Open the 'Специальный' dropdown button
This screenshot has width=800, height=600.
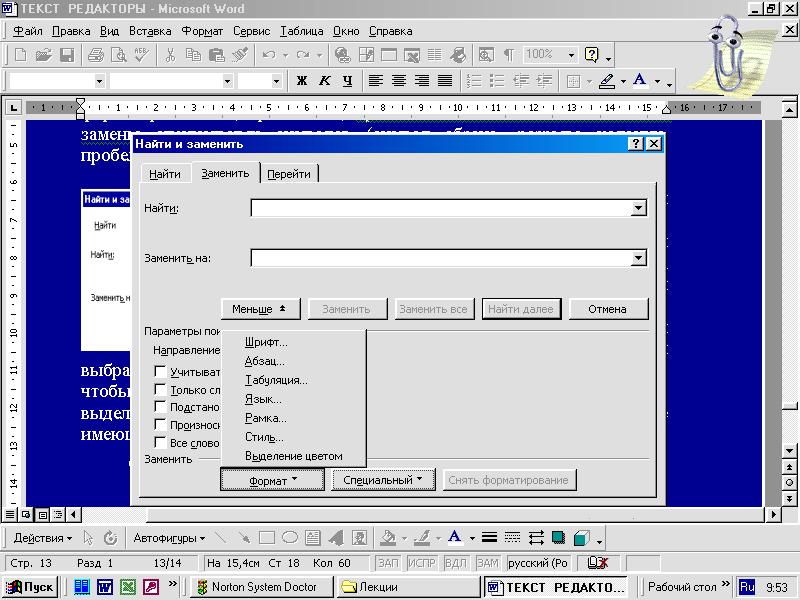pyautogui.click(x=383, y=480)
